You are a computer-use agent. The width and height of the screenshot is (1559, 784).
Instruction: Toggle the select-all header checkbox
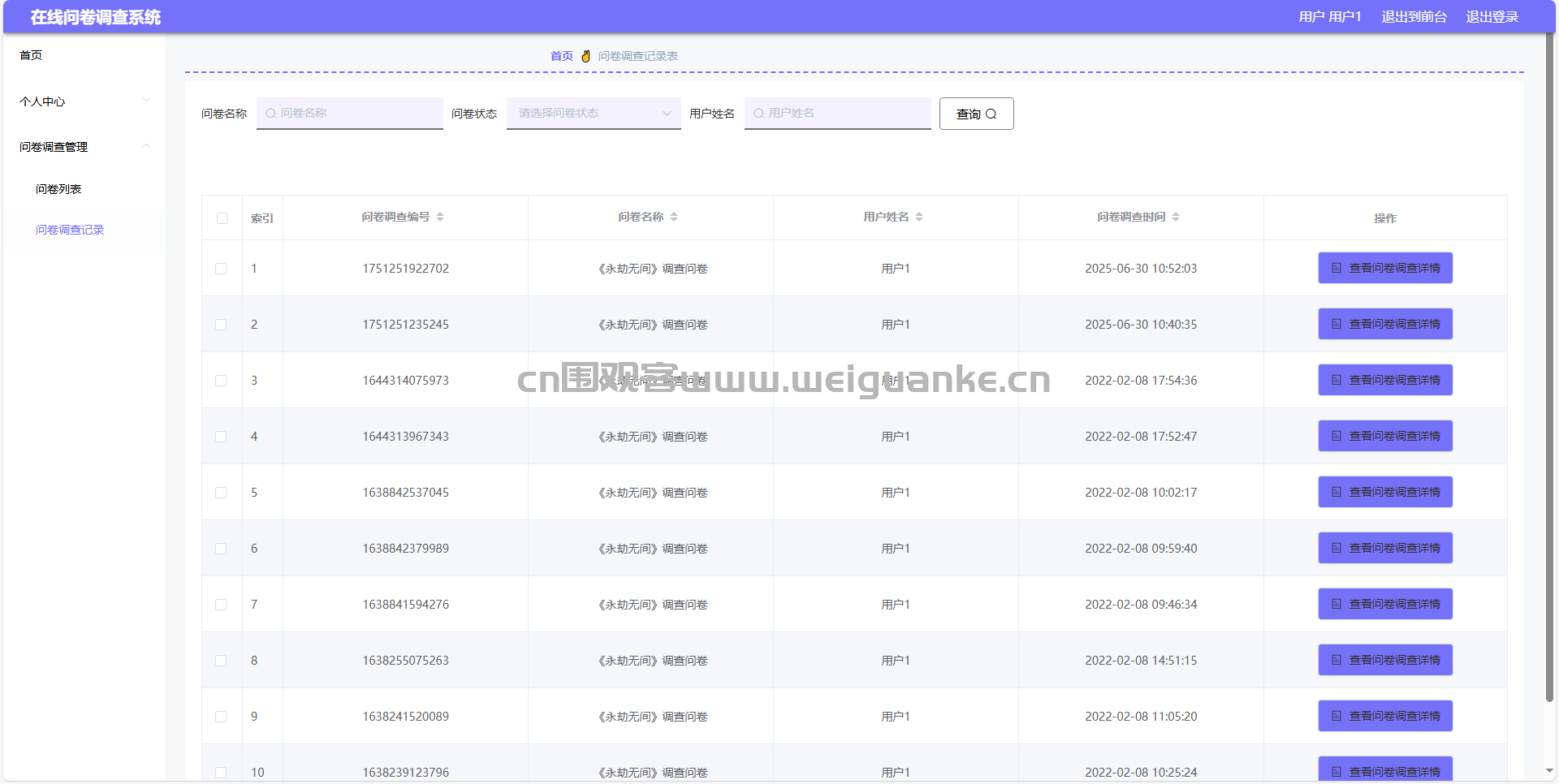coord(222,218)
